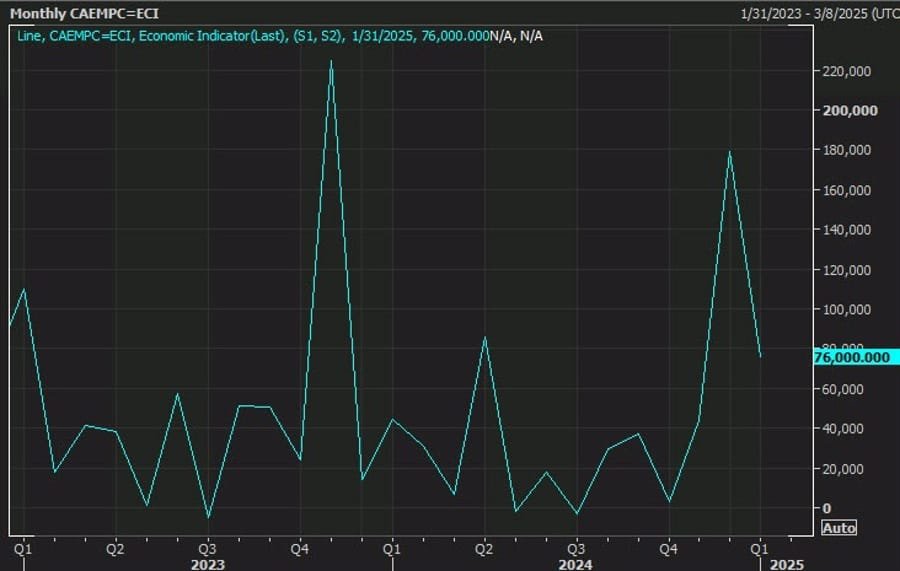Click the Auto scale button
900x571 pixels.
tap(839, 527)
